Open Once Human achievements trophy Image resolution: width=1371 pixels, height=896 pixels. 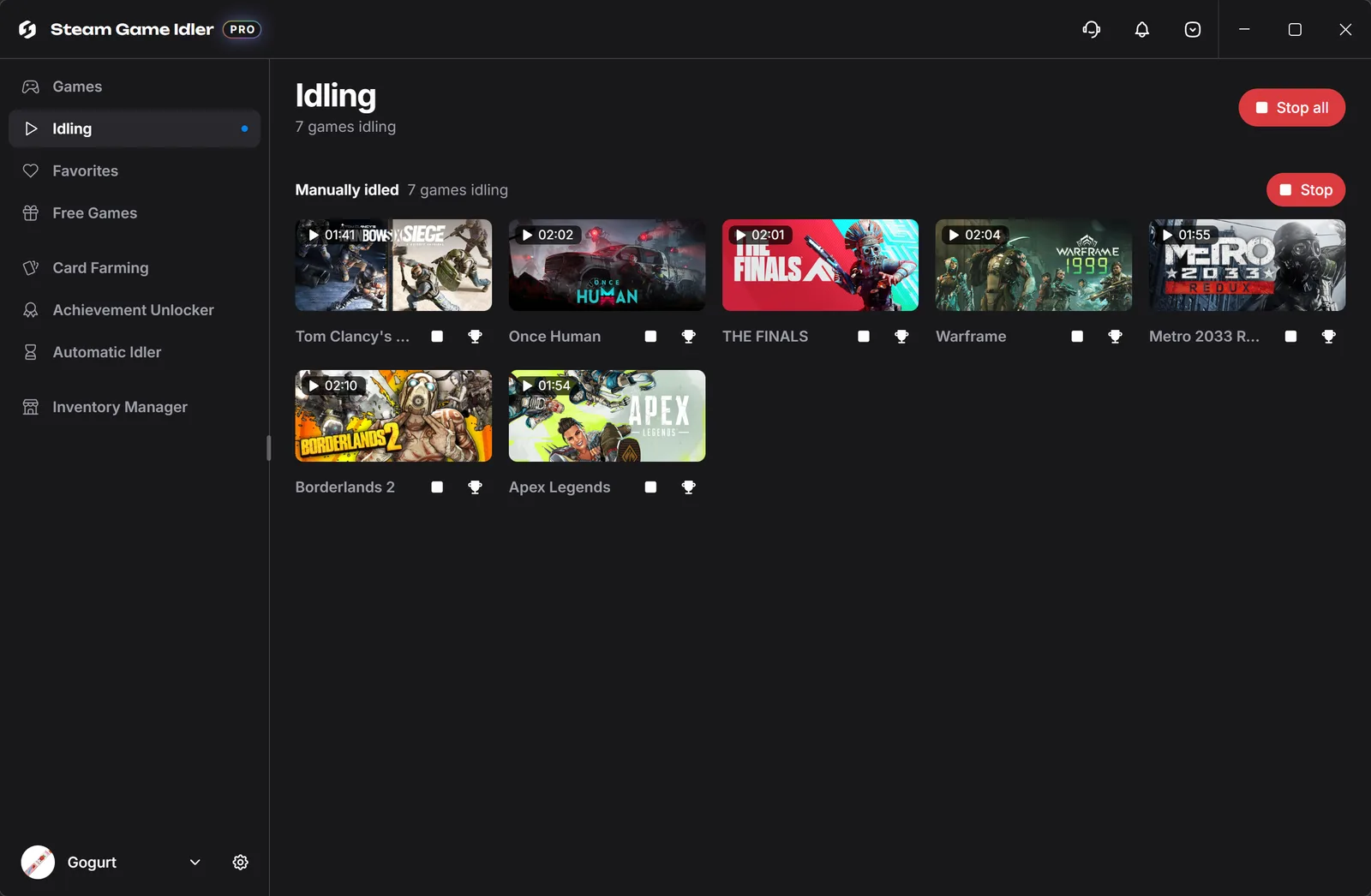point(688,337)
